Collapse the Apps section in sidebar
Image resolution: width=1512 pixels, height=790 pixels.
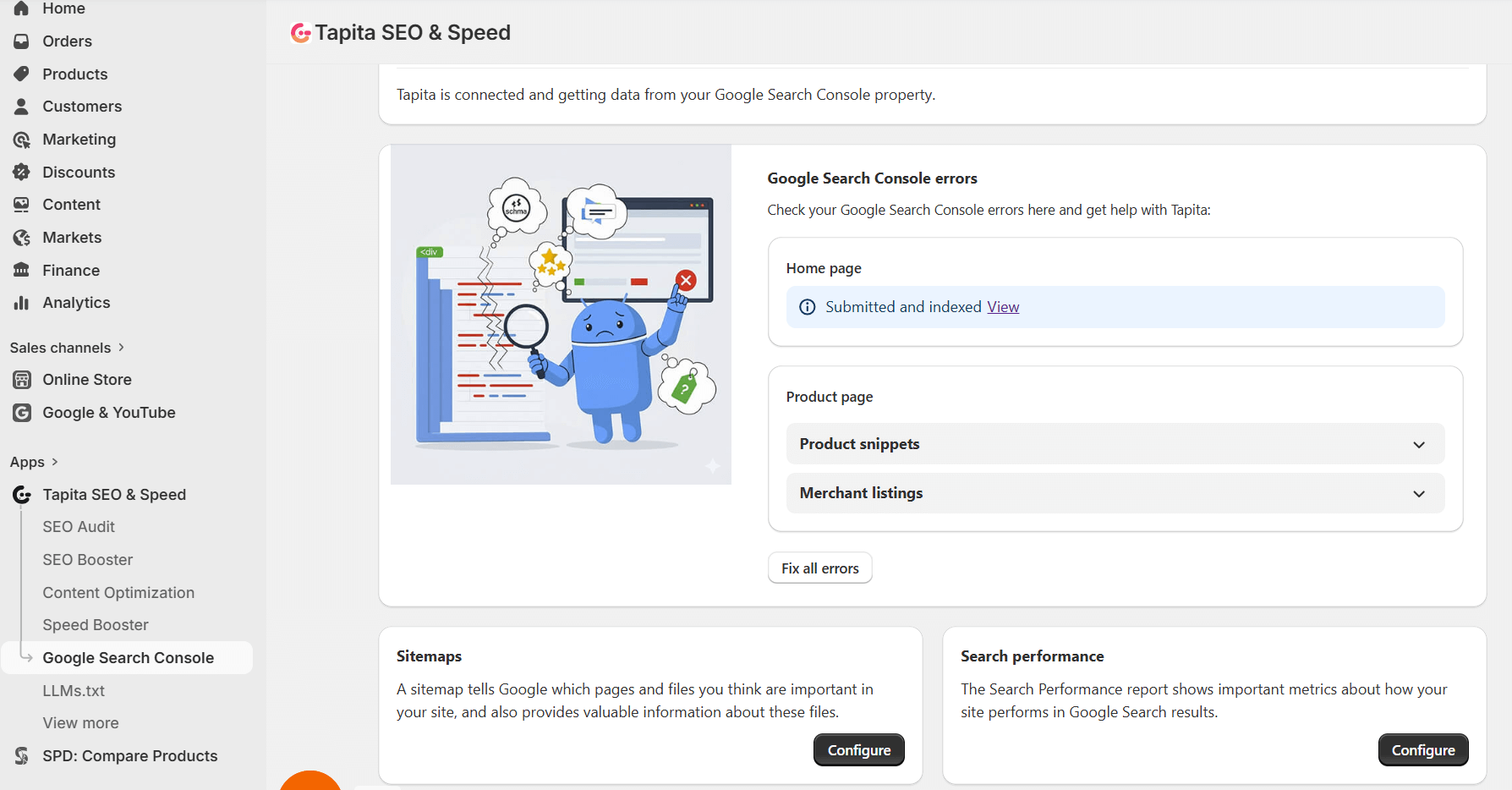[53, 462]
